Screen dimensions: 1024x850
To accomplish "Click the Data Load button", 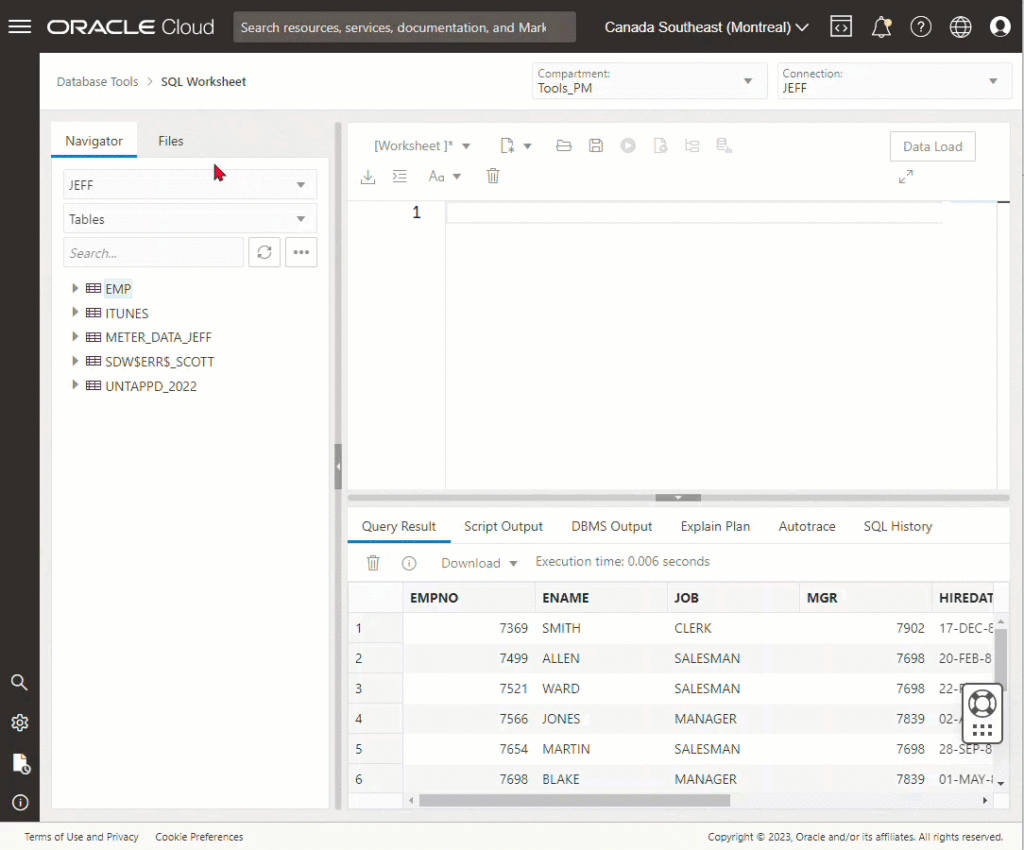I will click(932, 146).
